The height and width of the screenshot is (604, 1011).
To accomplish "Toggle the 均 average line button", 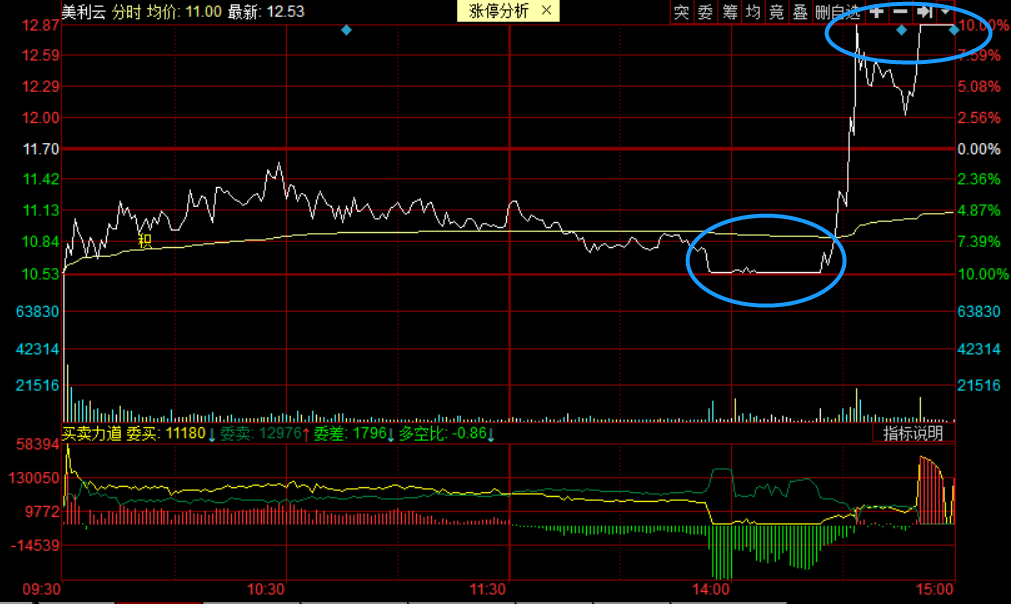I will 753,12.
